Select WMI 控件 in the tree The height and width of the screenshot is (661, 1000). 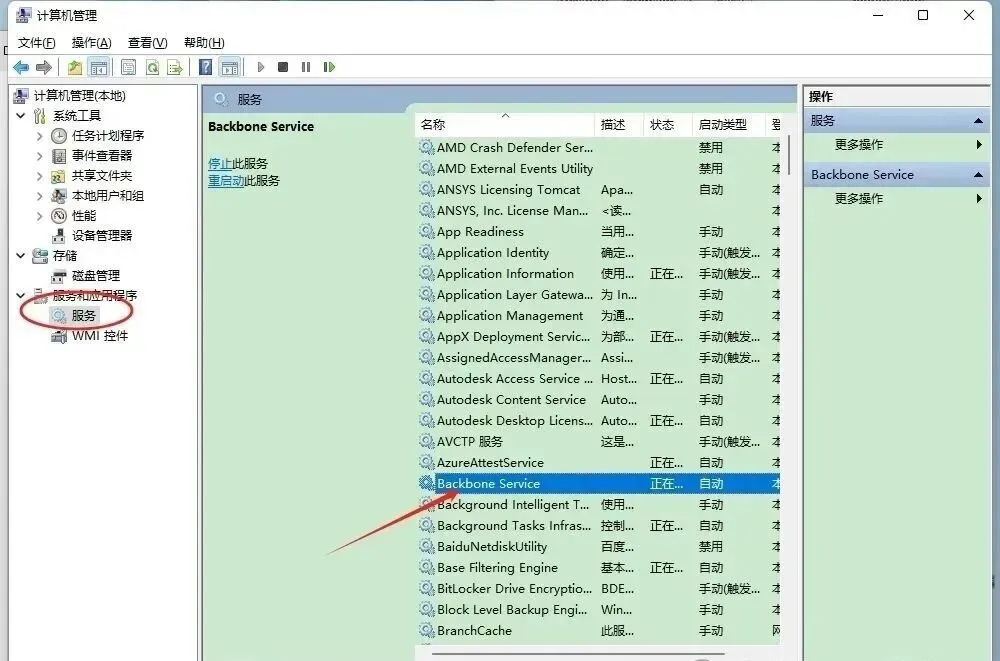100,336
